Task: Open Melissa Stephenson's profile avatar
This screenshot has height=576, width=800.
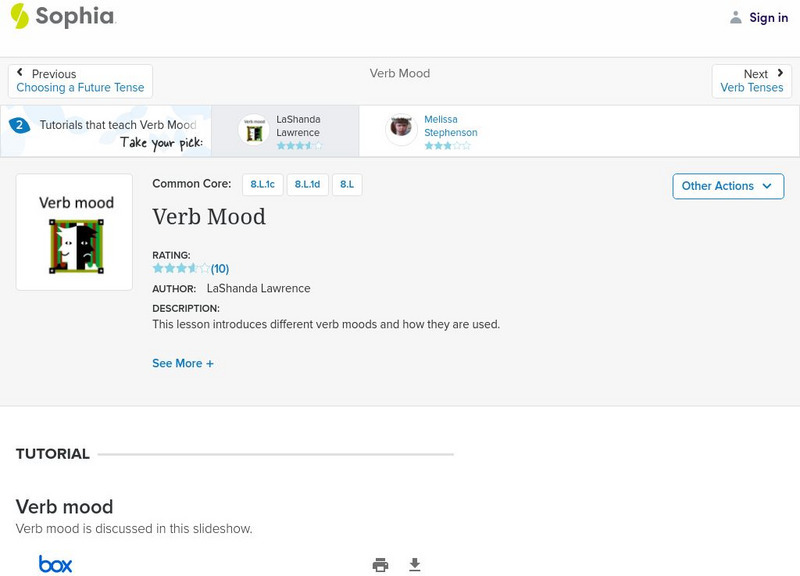Action: [x=401, y=127]
